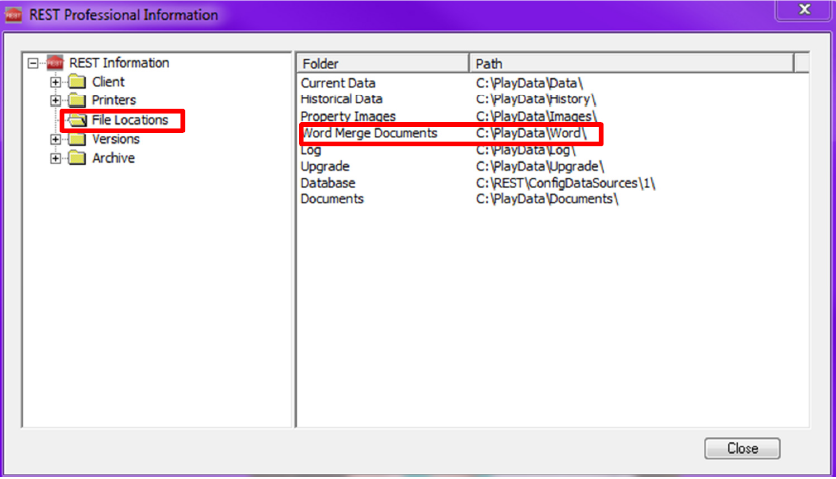
Task: Select the Versions tree item label
Action: pyautogui.click(x=116, y=139)
